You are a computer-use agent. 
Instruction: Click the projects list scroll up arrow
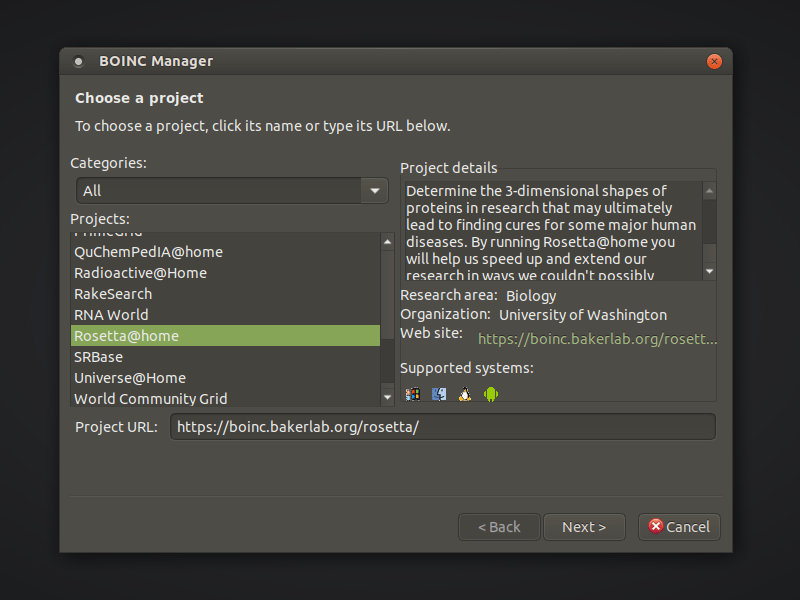tap(387, 242)
